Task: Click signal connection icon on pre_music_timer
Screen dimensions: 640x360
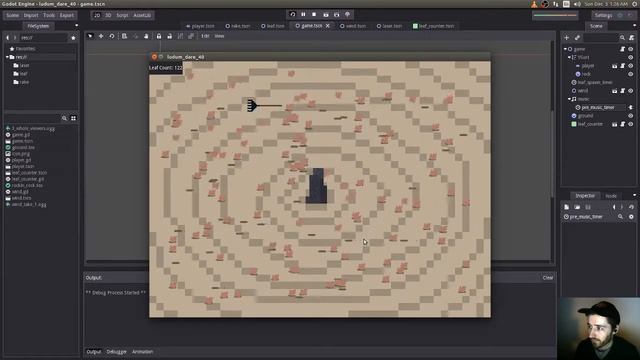Action: tap(631, 107)
